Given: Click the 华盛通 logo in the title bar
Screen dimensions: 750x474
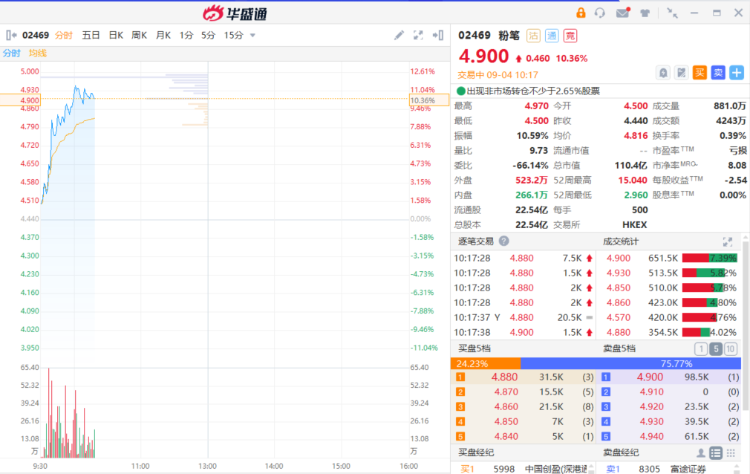Looking at the screenshot, I should 235,13.
